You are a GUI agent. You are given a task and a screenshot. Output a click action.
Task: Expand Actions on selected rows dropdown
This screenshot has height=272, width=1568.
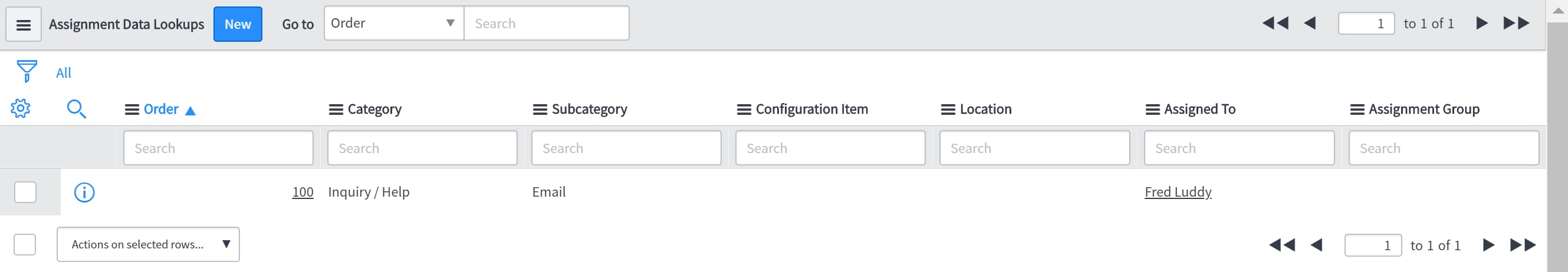148,245
